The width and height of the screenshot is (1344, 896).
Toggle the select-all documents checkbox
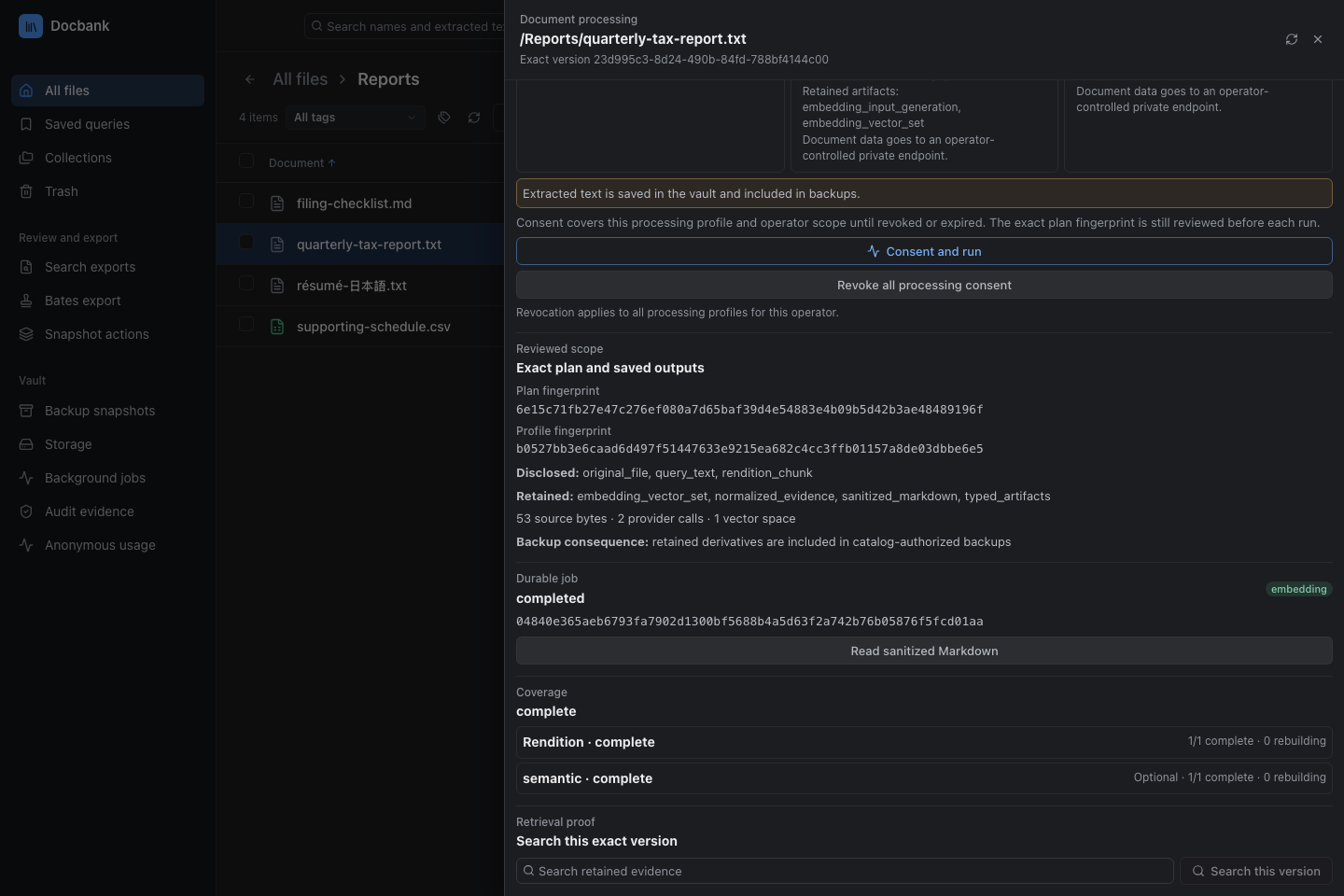[246, 161]
